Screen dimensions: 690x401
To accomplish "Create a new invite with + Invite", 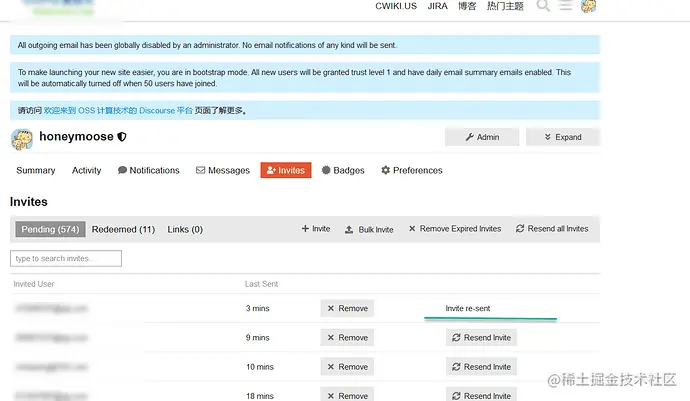I will [x=316, y=229].
